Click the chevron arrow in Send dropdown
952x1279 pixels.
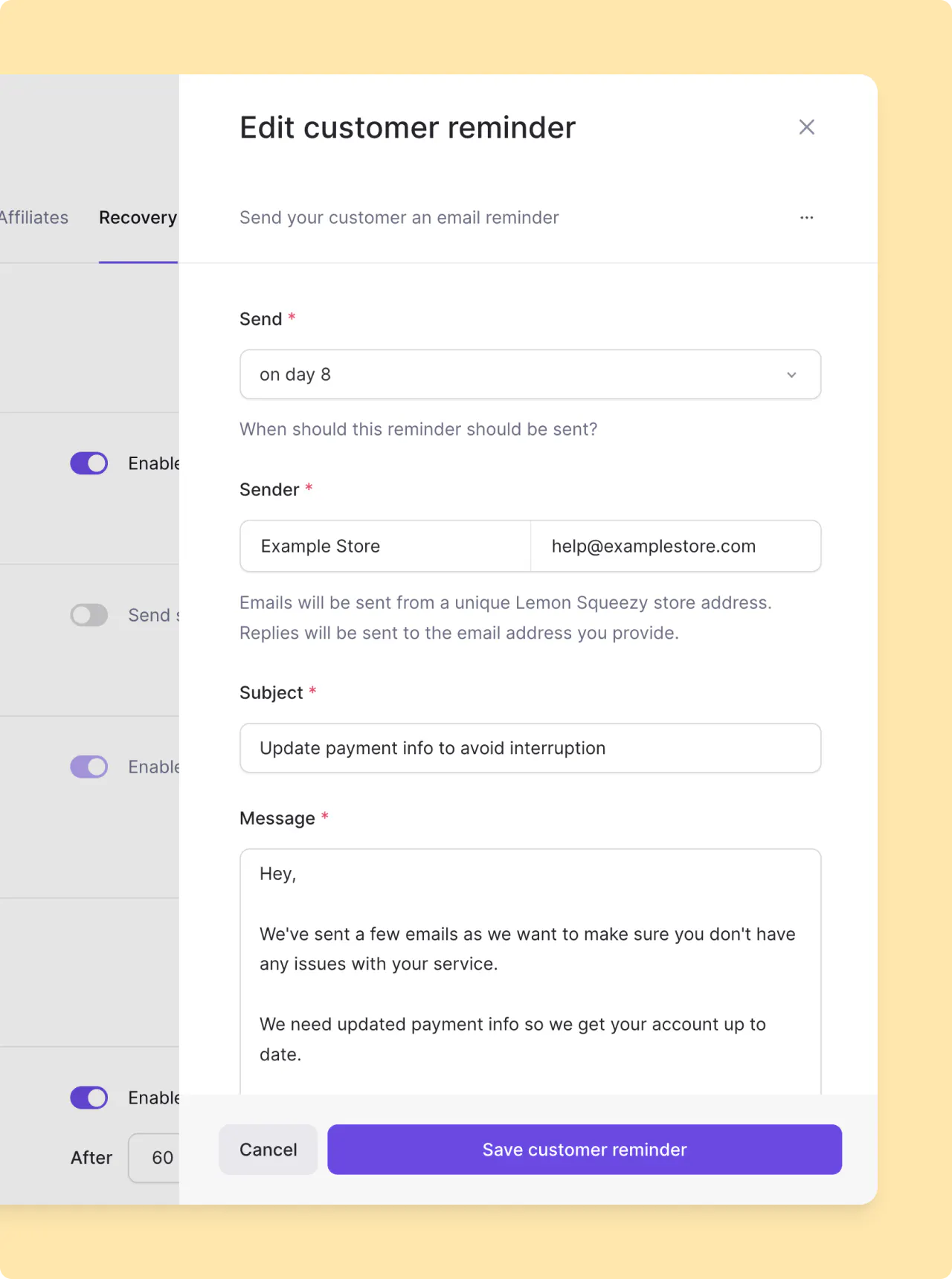click(791, 375)
